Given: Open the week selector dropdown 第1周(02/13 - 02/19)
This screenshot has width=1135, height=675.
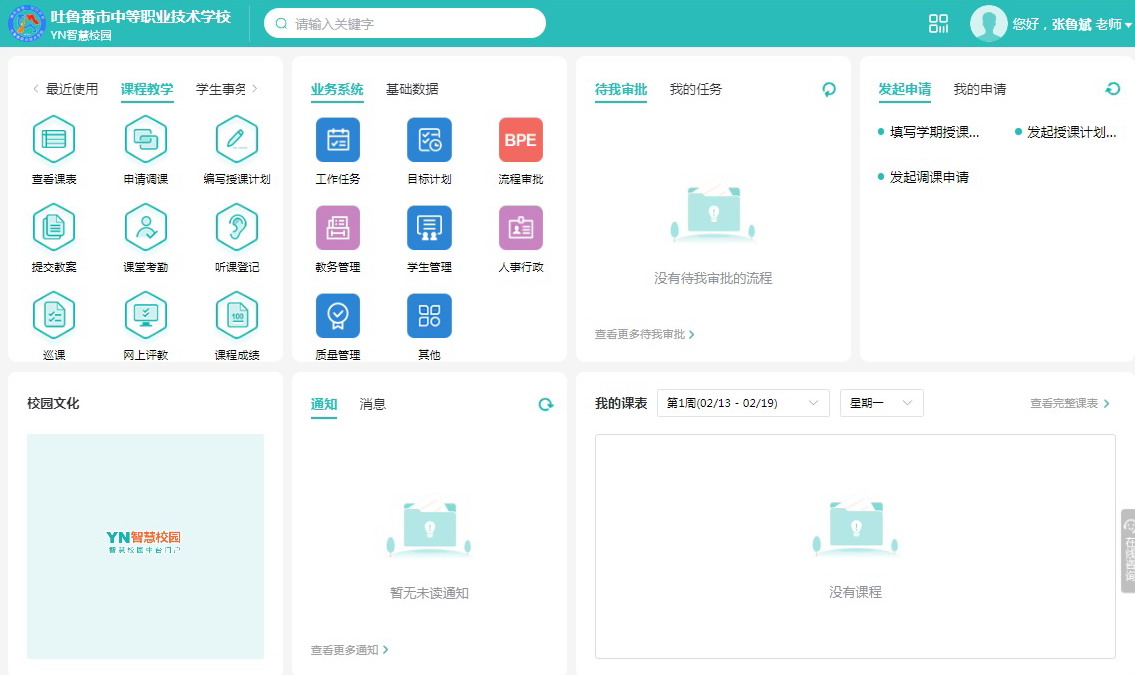Looking at the screenshot, I should pos(743,403).
